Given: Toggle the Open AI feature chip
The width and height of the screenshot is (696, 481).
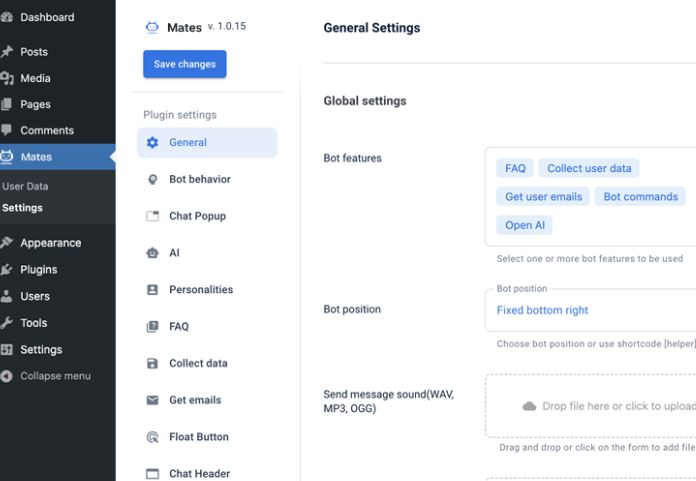Looking at the screenshot, I should coord(524,225).
